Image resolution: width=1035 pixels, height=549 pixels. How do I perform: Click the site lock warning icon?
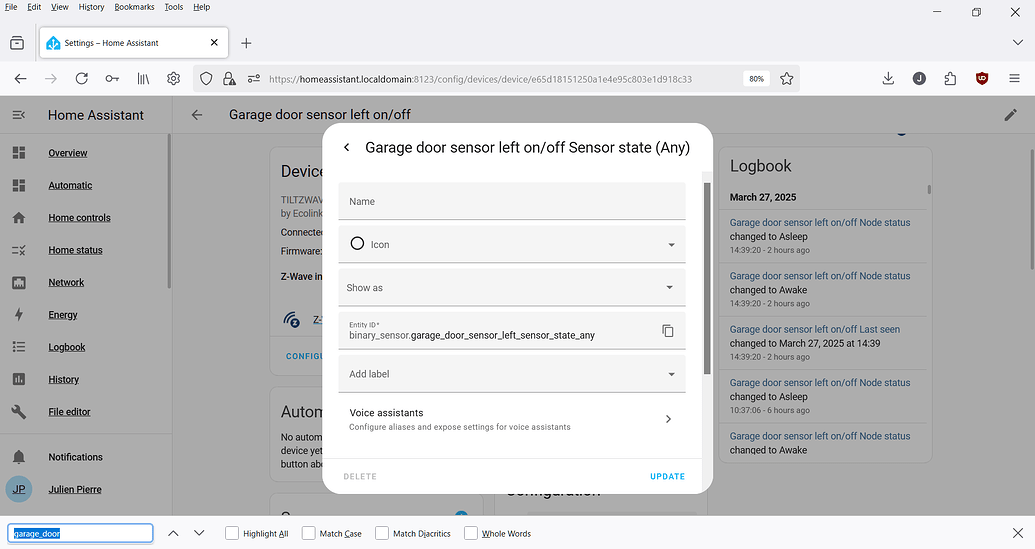[229, 79]
